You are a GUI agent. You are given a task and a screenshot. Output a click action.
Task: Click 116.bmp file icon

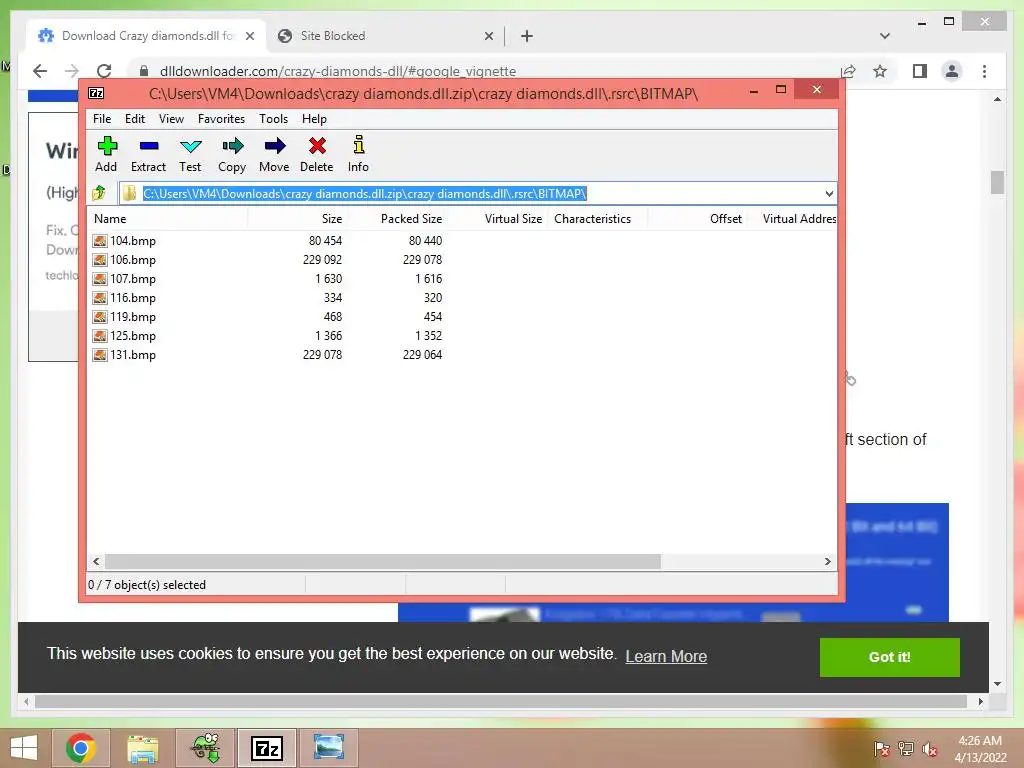[99, 298]
